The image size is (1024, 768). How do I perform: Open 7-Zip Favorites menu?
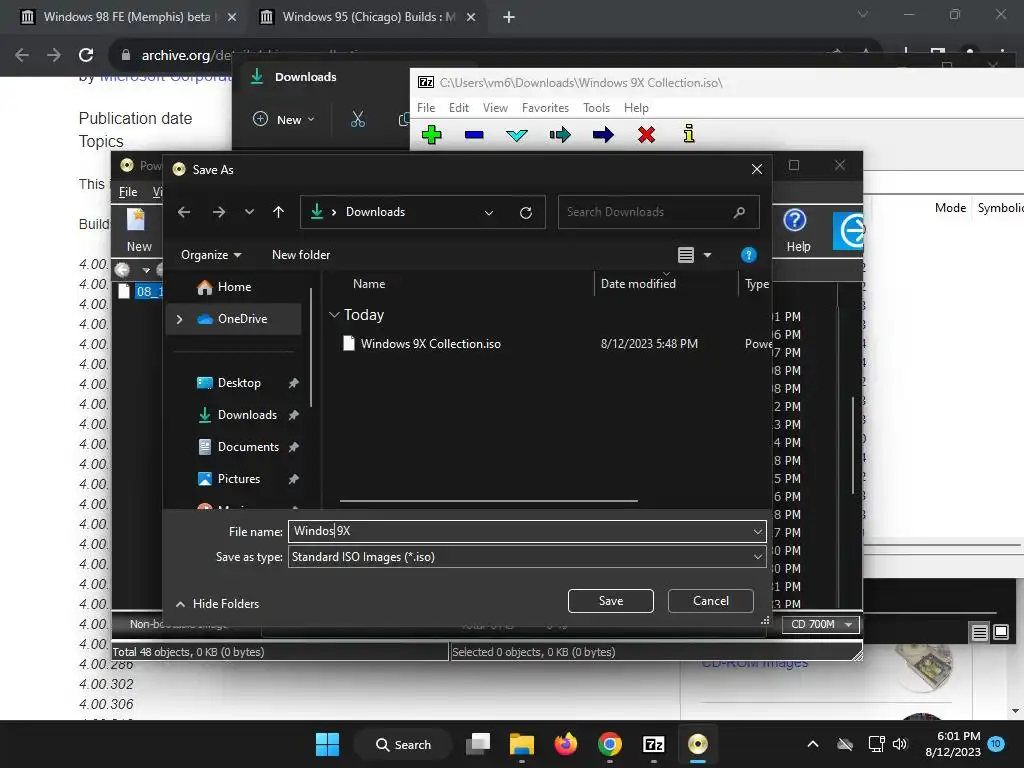(x=545, y=108)
